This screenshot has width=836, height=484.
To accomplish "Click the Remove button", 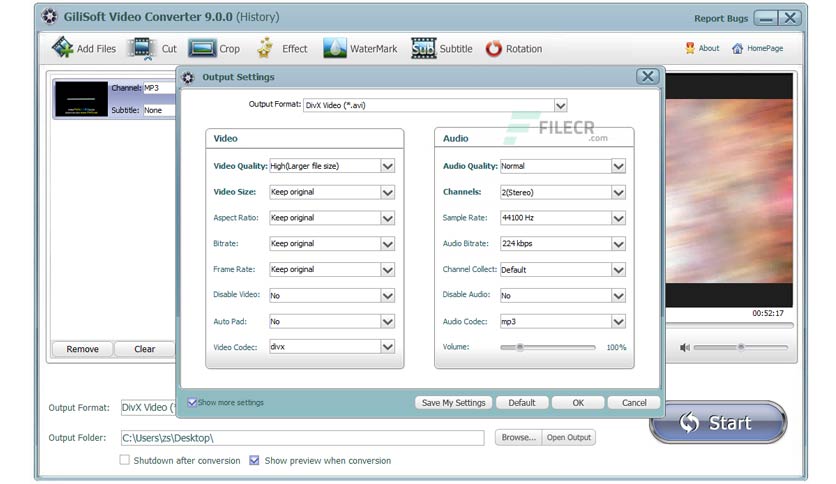I will point(82,349).
